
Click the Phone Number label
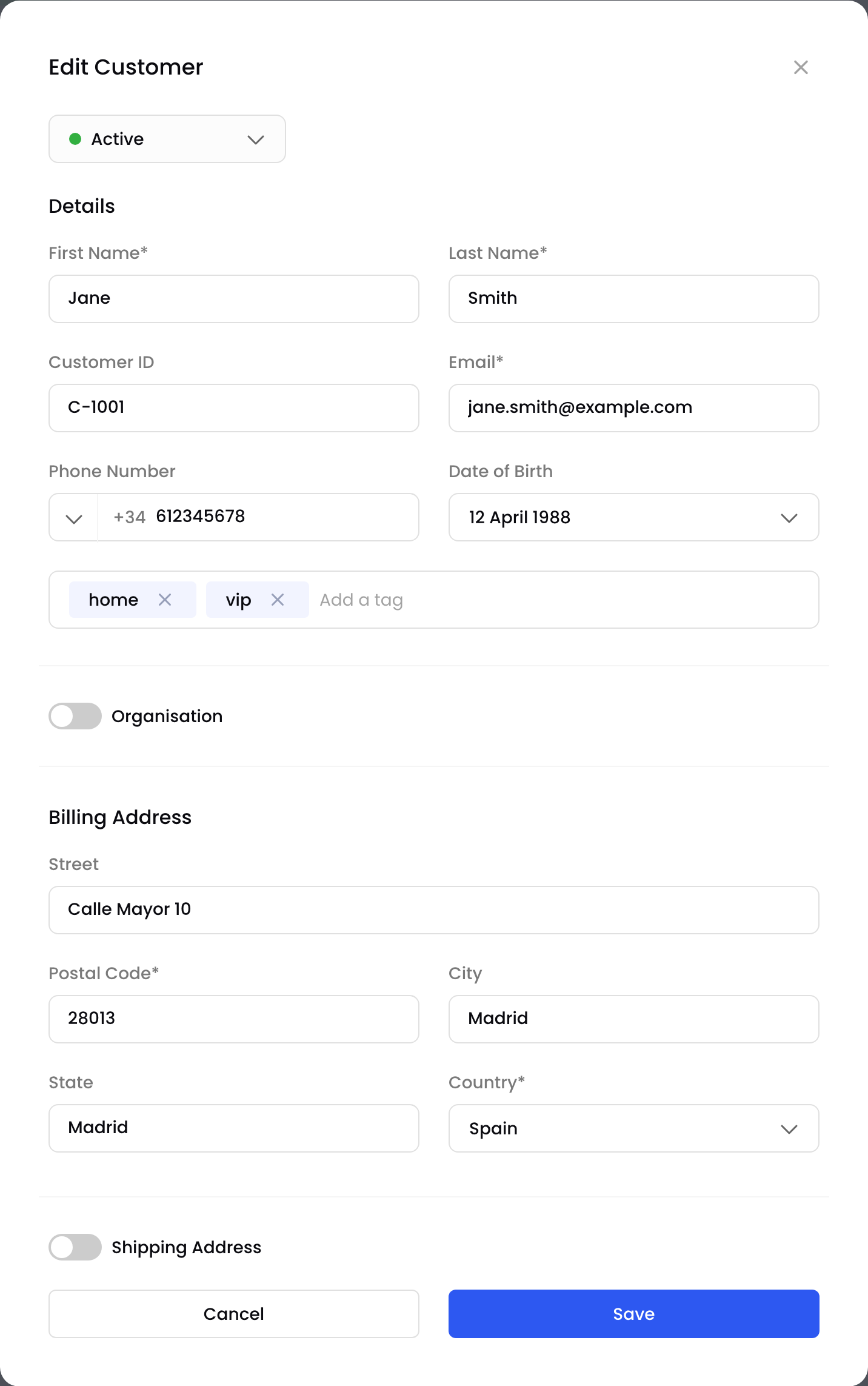[112, 471]
